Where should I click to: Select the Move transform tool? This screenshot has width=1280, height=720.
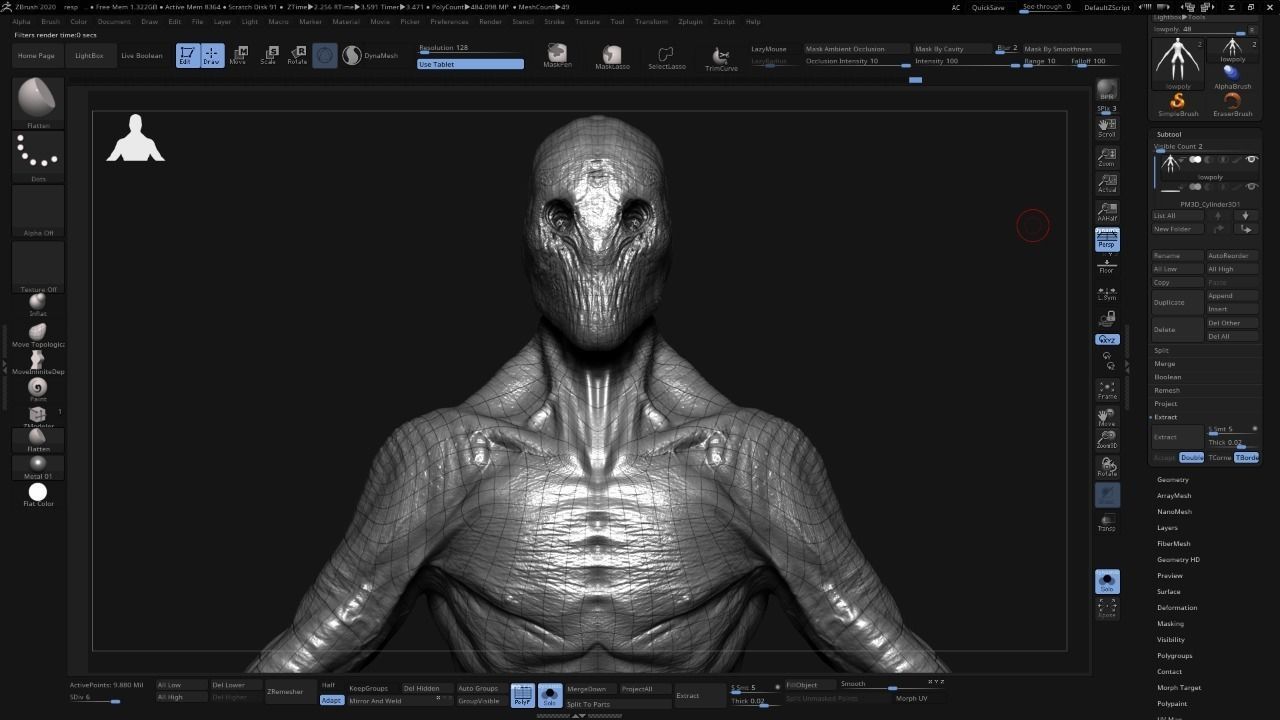[238, 56]
